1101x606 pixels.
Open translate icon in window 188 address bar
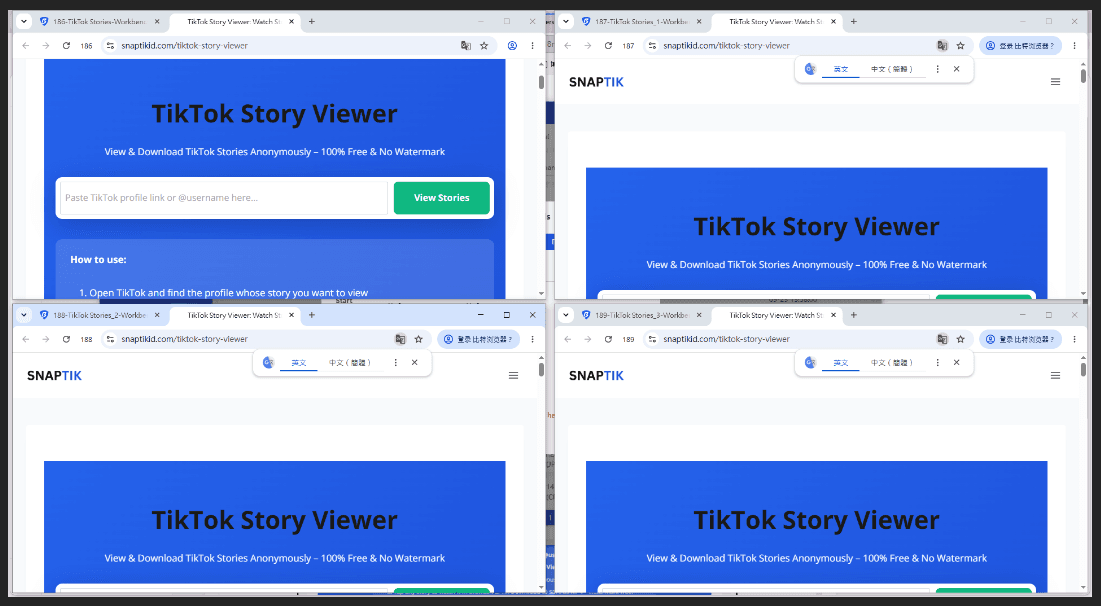[400, 339]
